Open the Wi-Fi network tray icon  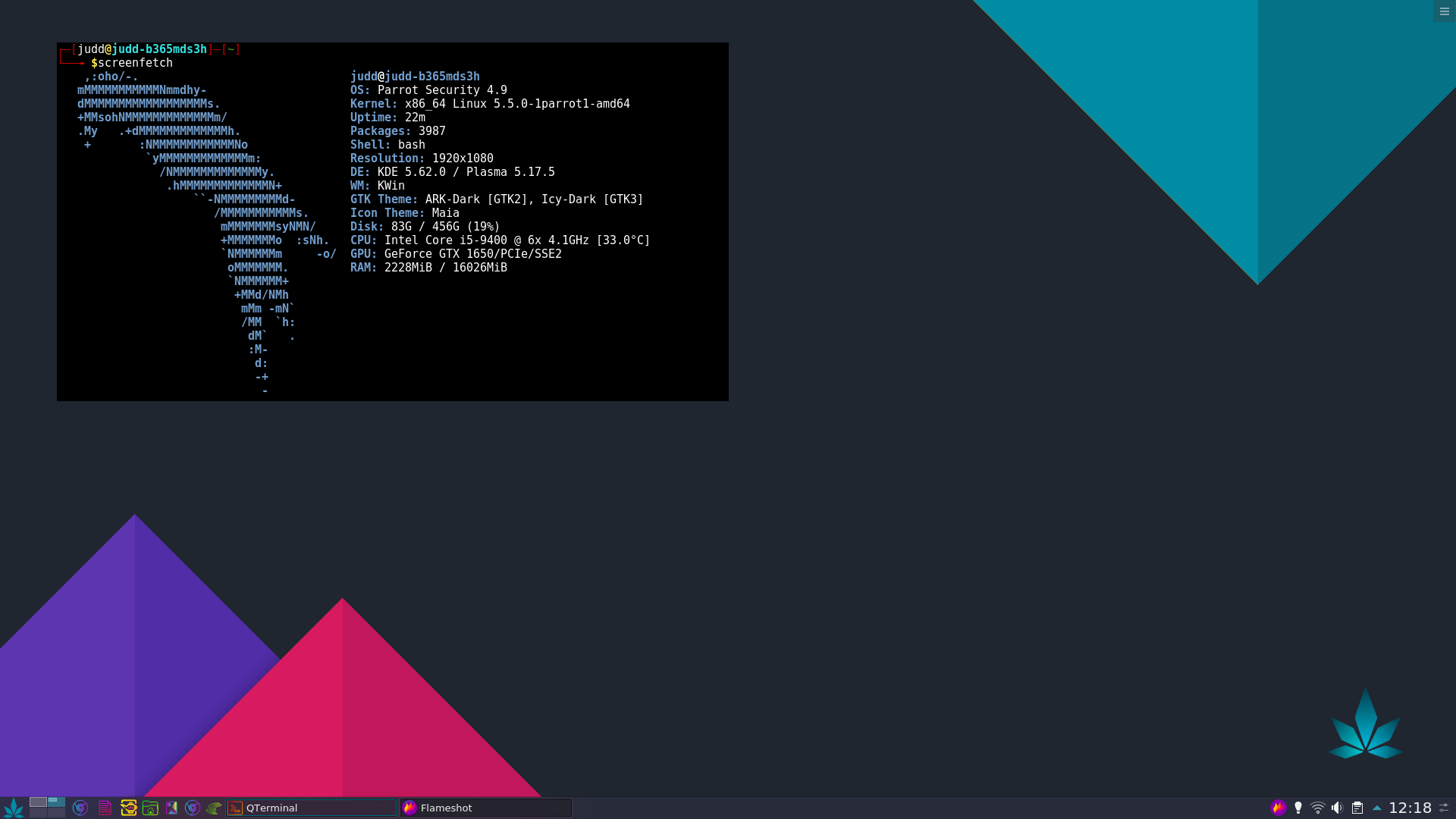pyautogui.click(x=1318, y=808)
